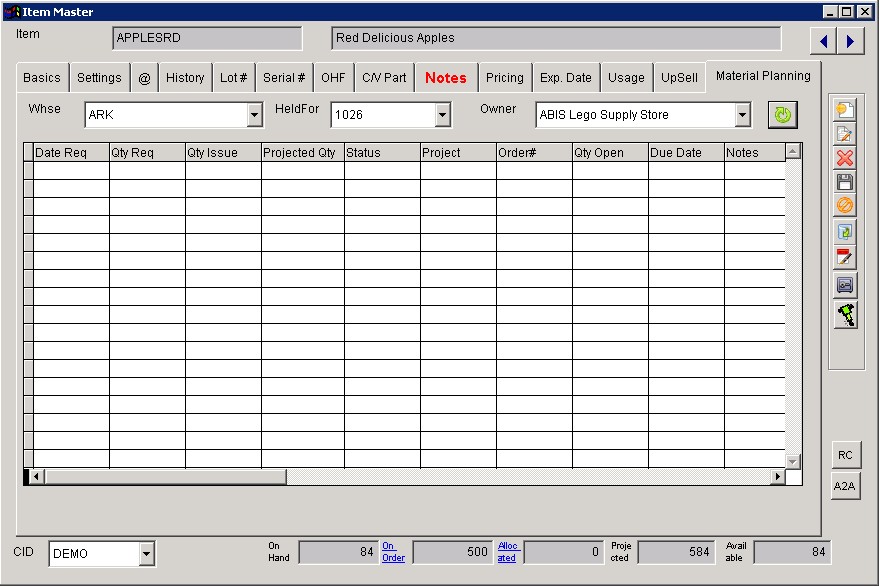Viewport: 879px width, 586px height.
Task: Click the red X delete icon
Action: (x=845, y=158)
